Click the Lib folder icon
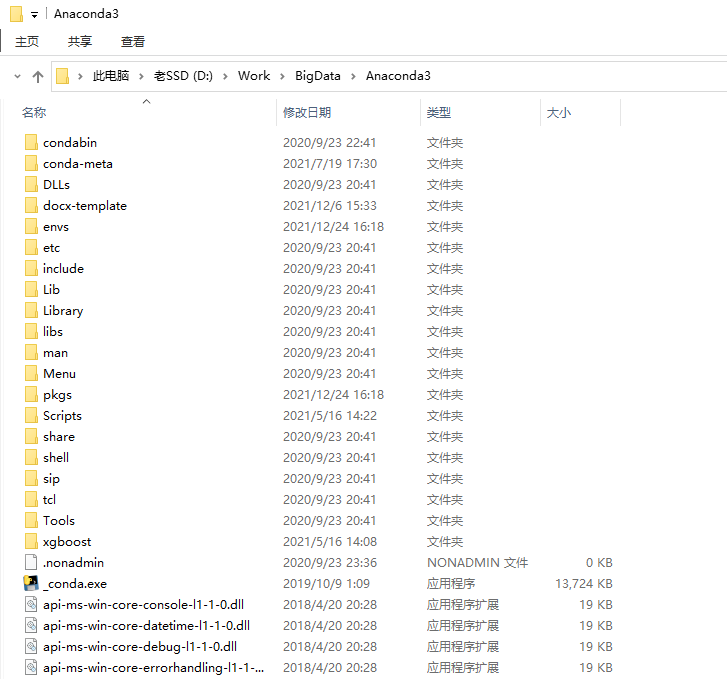The height and width of the screenshot is (679, 727). click(31, 289)
